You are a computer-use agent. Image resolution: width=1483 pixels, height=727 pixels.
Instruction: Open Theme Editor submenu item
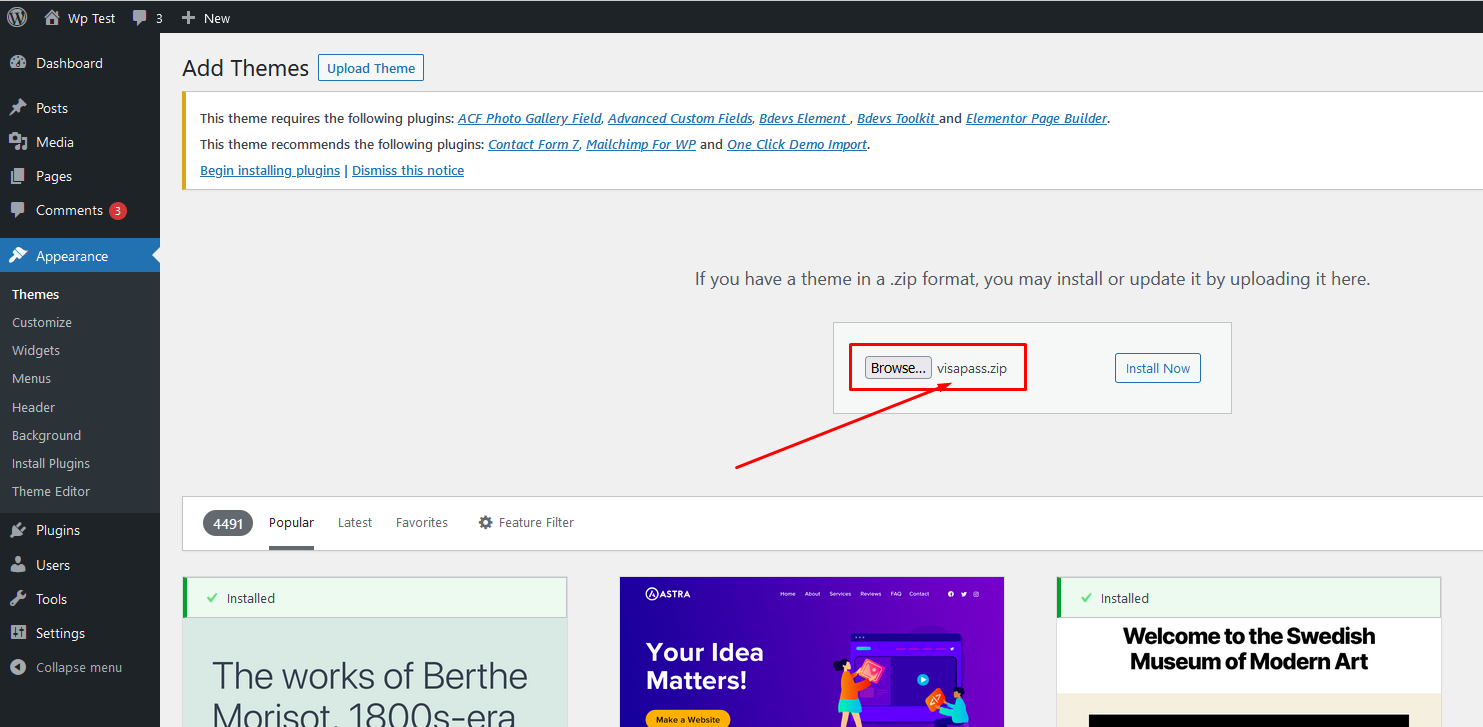51,491
